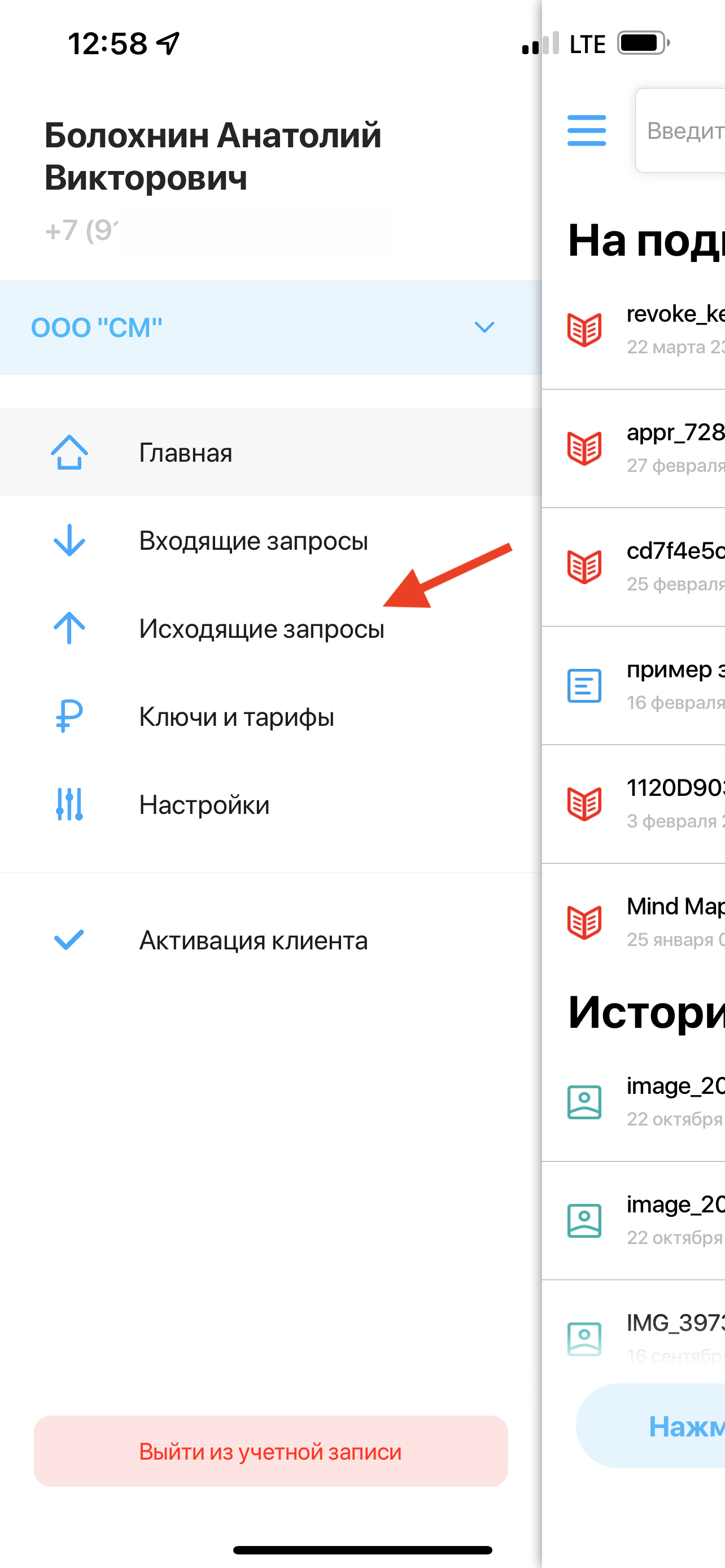
Task: Open Активация клиента
Action: 271,940
